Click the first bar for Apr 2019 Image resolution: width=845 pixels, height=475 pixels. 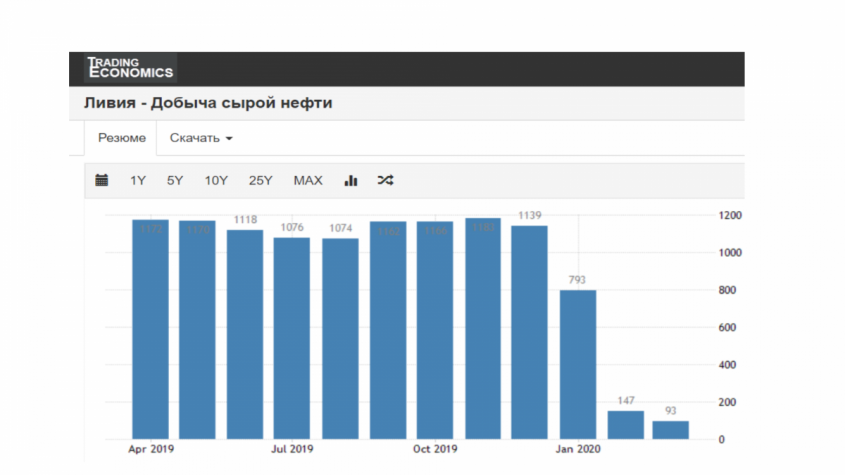pyautogui.click(x=150, y=329)
